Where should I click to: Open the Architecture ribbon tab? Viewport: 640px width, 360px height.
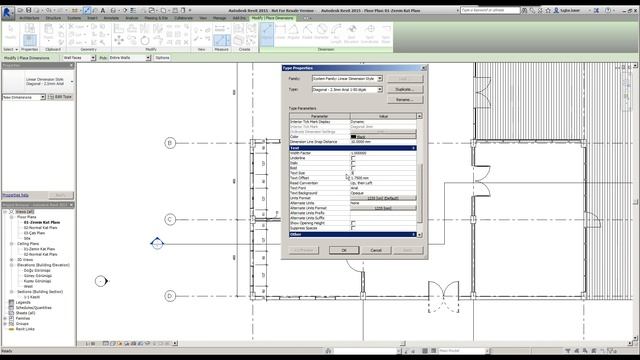click(29, 18)
